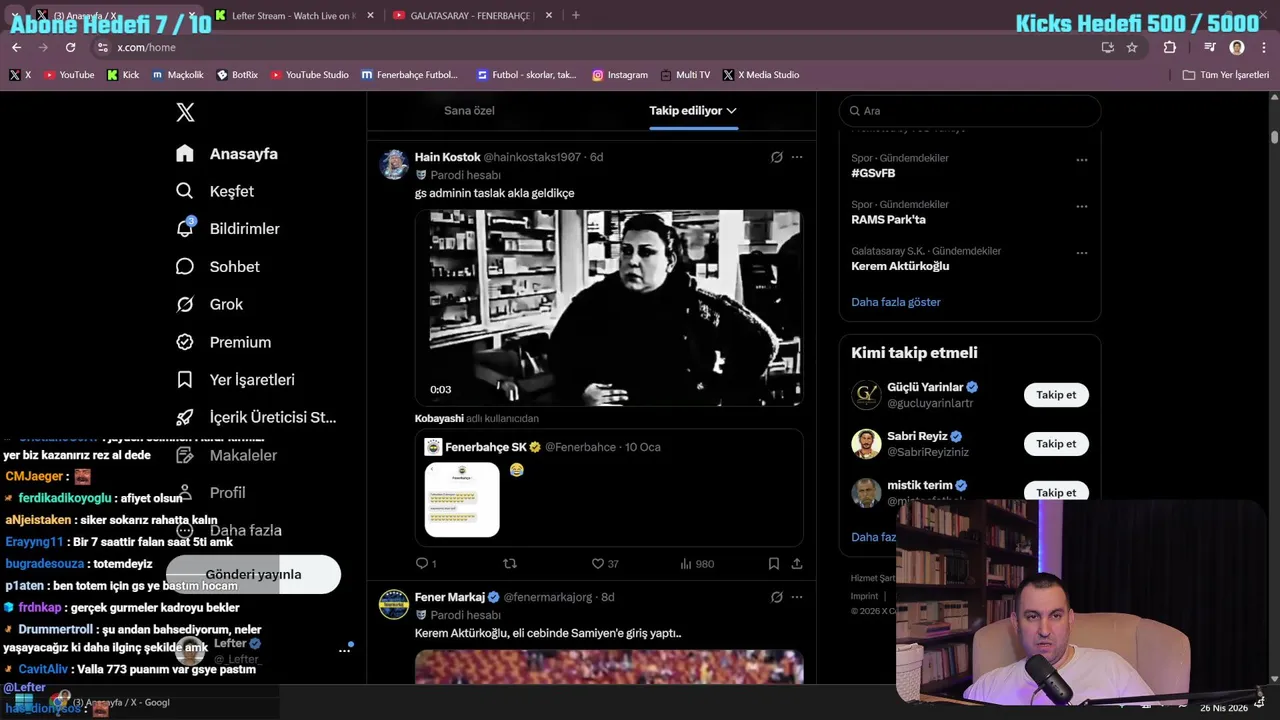Click Daha fazla göster under trends
1280x720 pixels.
pos(896,302)
